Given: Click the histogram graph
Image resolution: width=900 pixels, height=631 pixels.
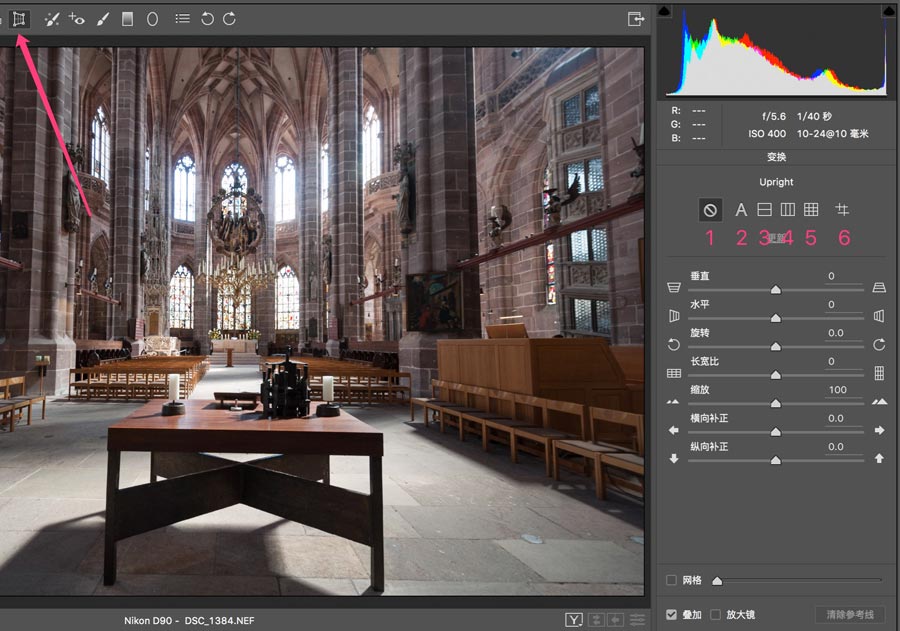Looking at the screenshot, I should pyautogui.click(x=776, y=53).
